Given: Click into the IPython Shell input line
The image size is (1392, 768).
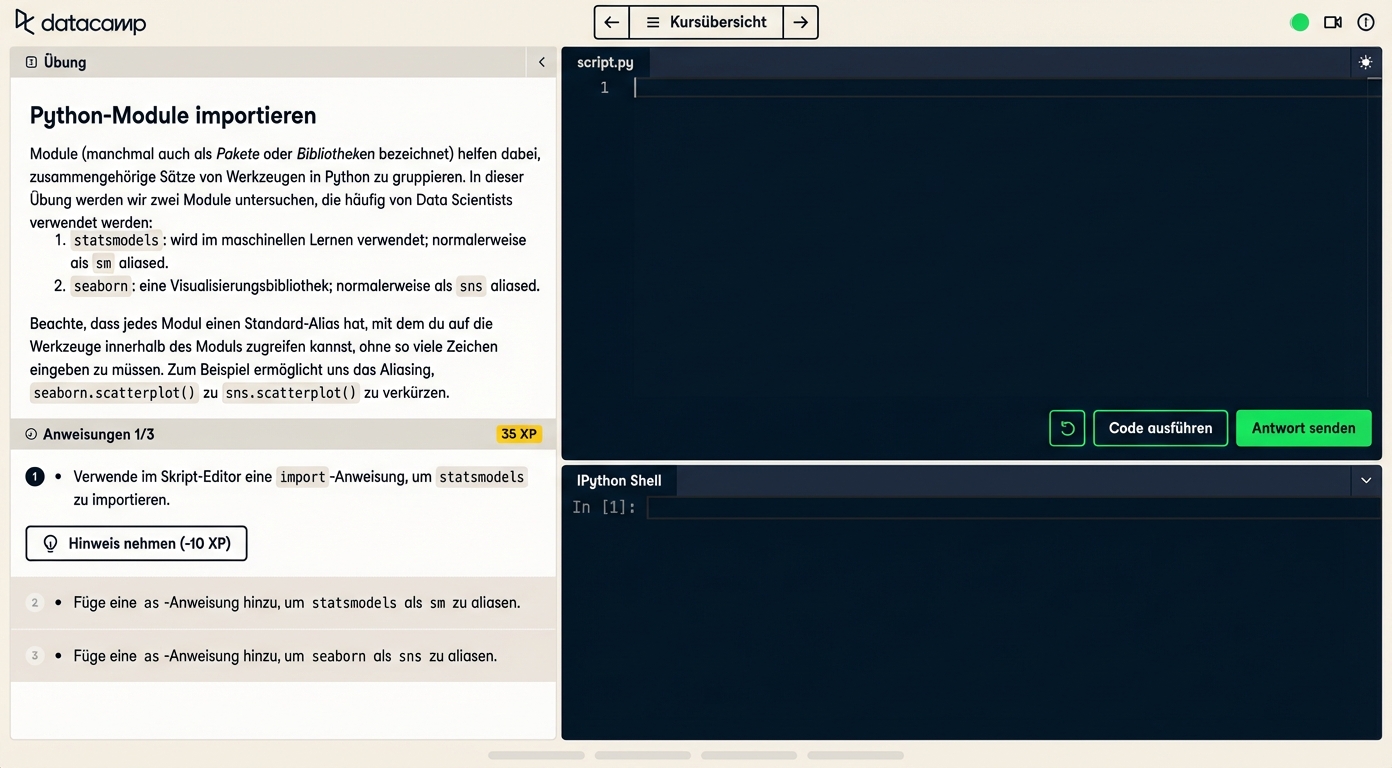Looking at the screenshot, I should (1010, 508).
